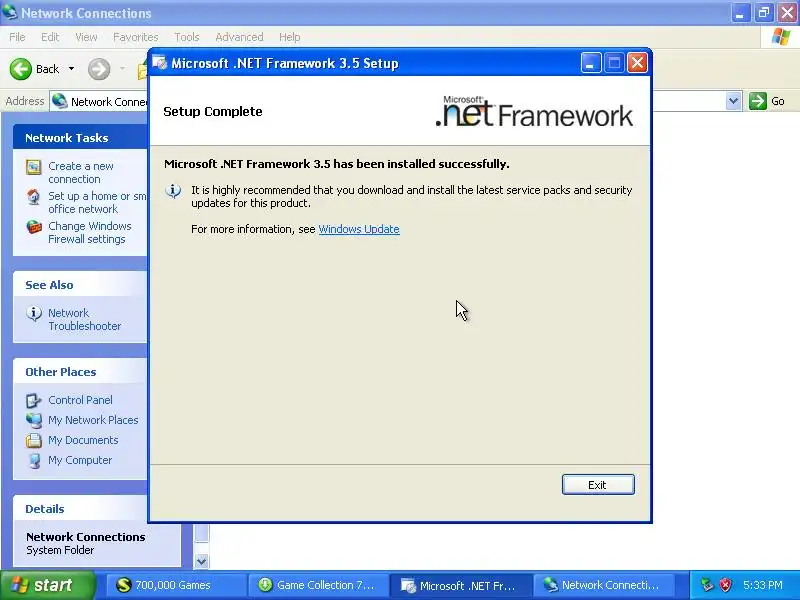Click the info icon beside recommendation text
This screenshot has width=800, height=600.
click(173, 191)
